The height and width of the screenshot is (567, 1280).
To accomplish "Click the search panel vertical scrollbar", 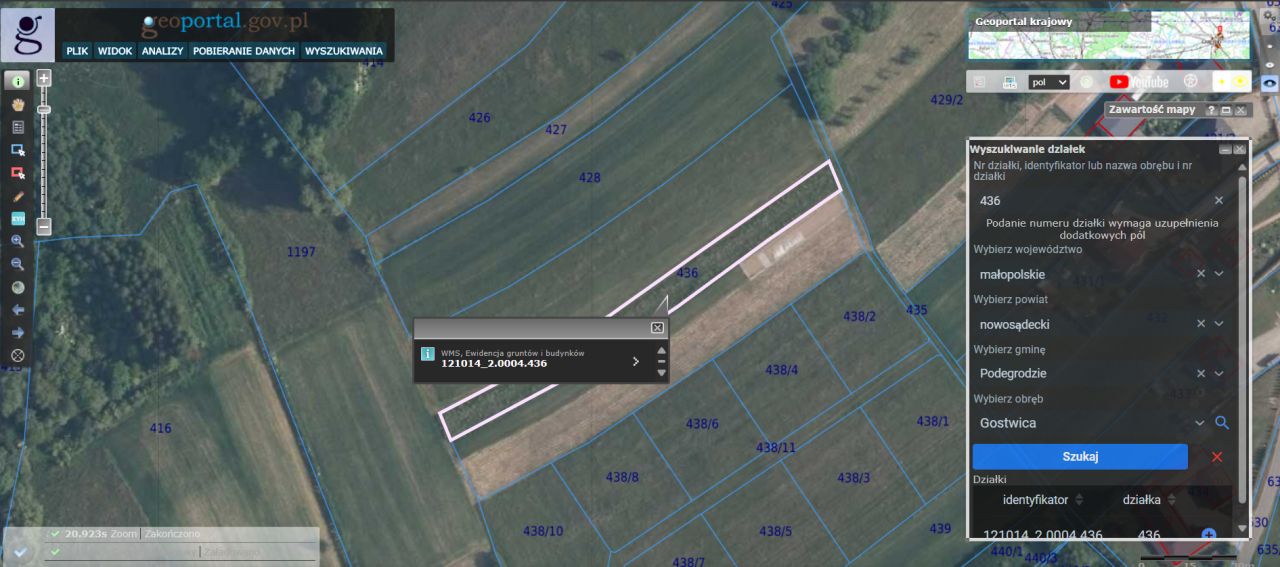I will point(1243,340).
